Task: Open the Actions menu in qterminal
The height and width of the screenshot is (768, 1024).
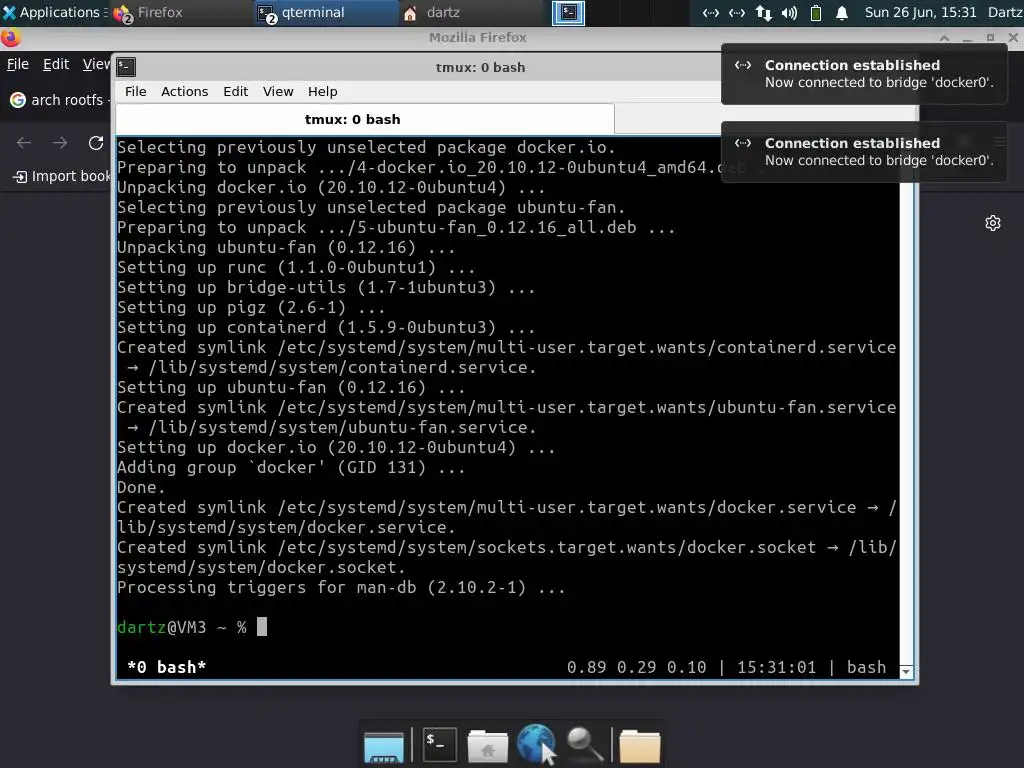Action: (184, 91)
